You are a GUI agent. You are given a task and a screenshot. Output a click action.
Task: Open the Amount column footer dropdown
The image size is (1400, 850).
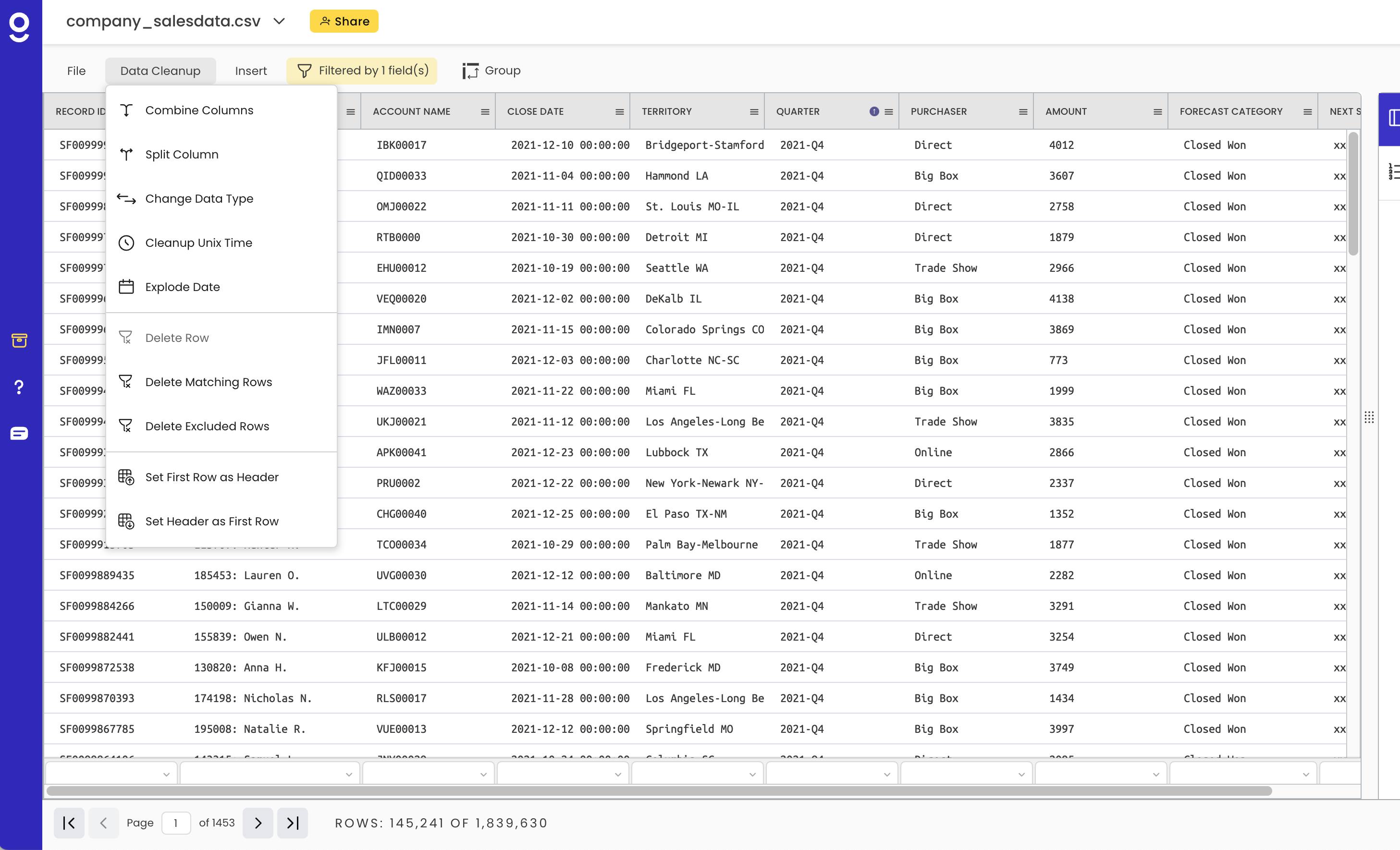(1101, 774)
